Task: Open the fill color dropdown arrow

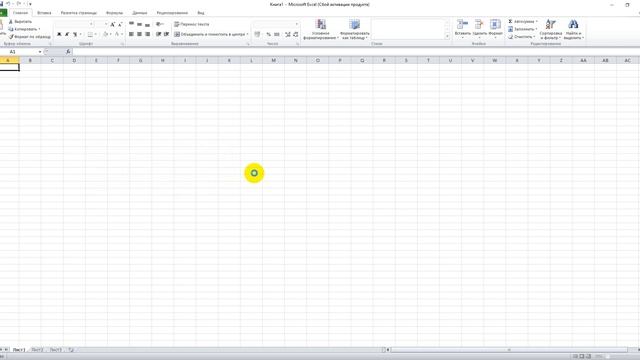Action: click(x=111, y=34)
